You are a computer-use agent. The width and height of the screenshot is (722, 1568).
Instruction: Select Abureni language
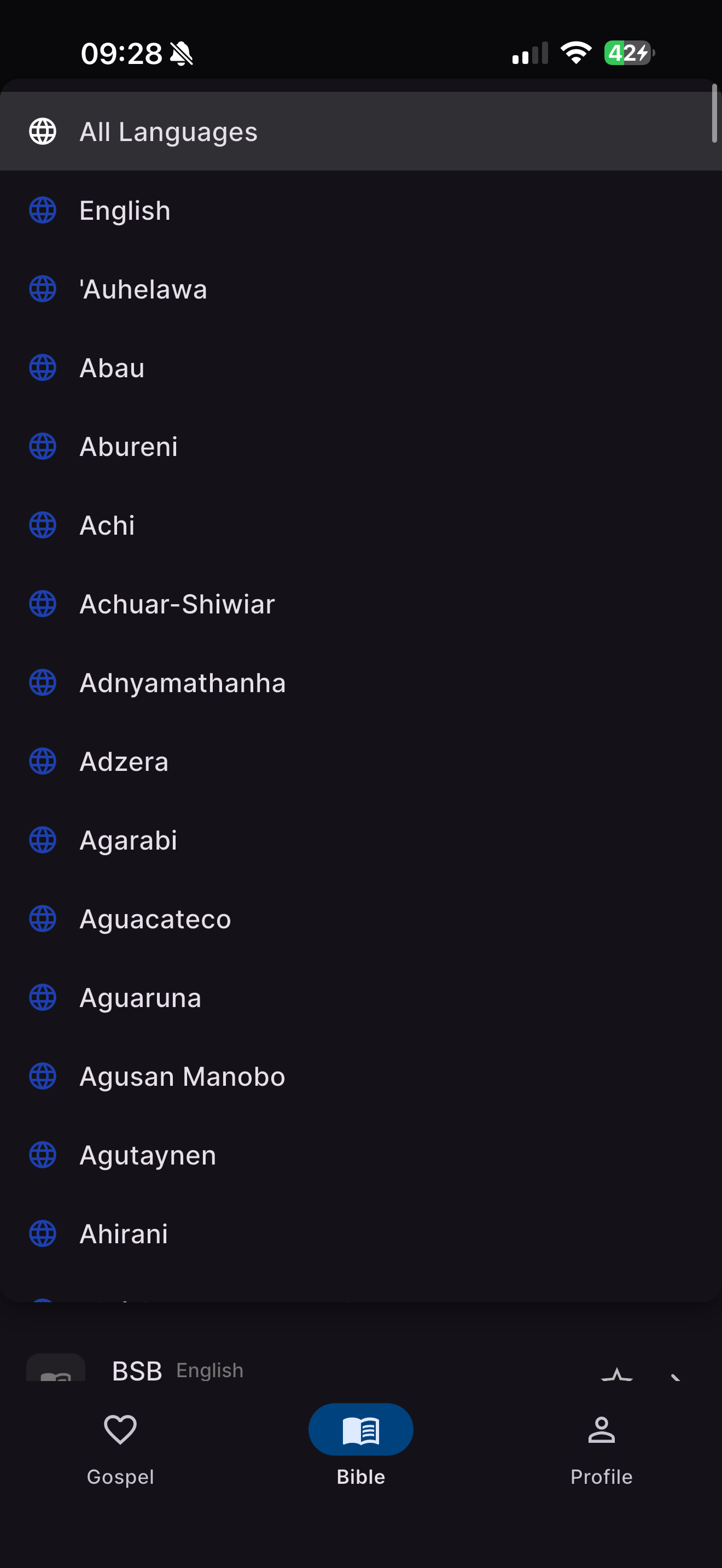point(129,447)
